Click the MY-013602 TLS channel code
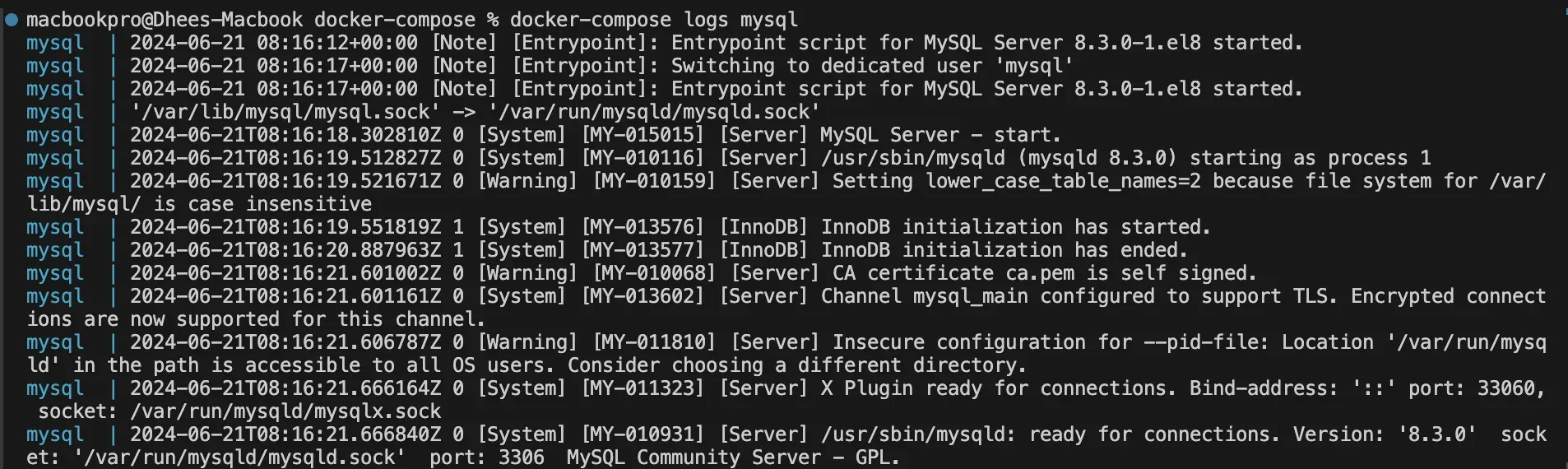This screenshot has width=1568, height=469. [643, 295]
